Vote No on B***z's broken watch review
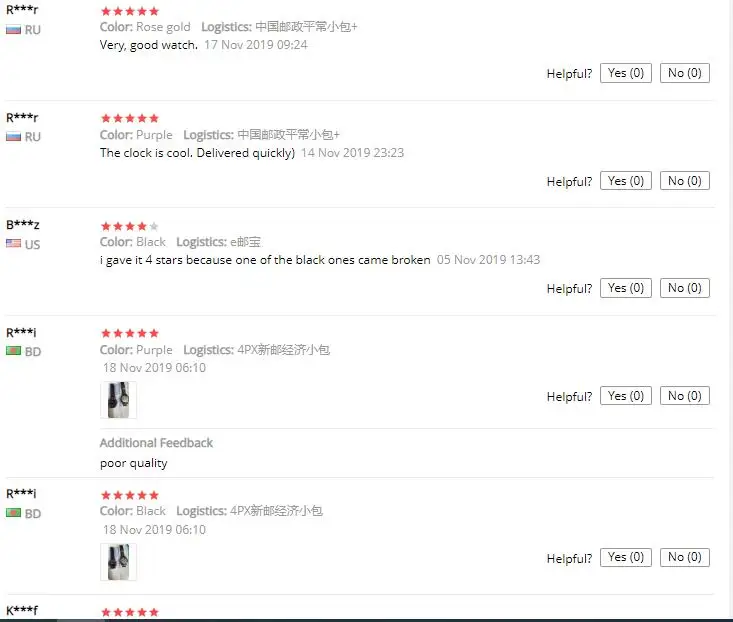This screenshot has width=733, height=622. tap(684, 288)
